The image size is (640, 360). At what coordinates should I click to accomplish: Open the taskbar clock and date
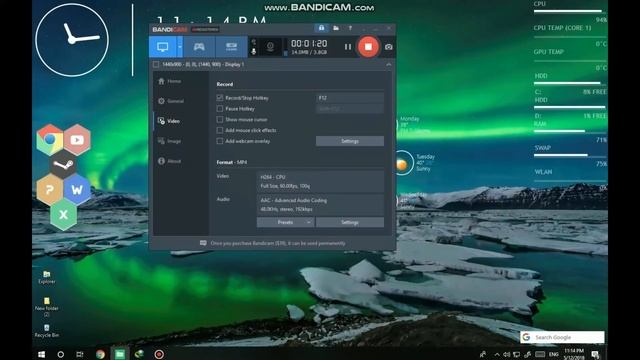574,354
